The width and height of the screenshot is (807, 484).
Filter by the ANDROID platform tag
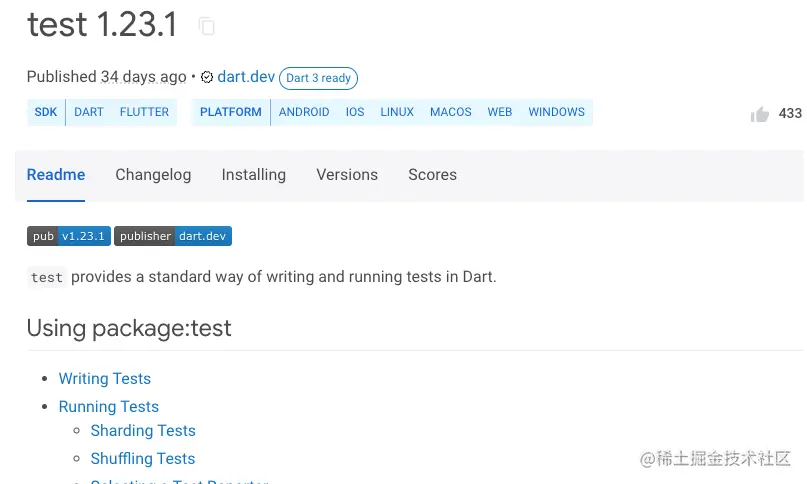click(304, 112)
